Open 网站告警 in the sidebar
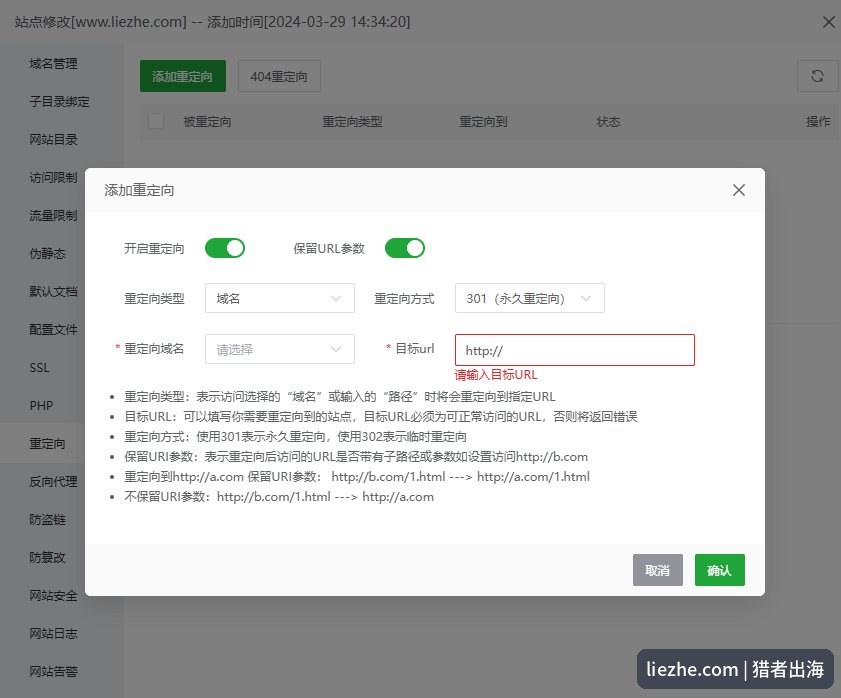The height and width of the screenshot is (698, 841). [53, 672]
